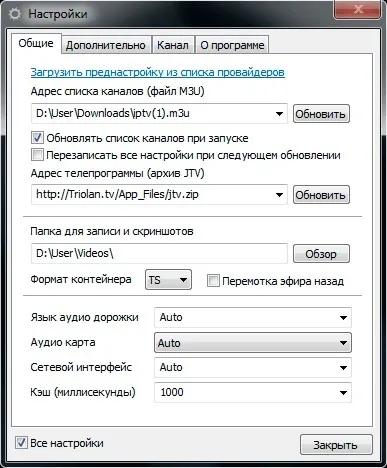Click the gear icon in the title bar
The image size is (387, 468).
15,14
